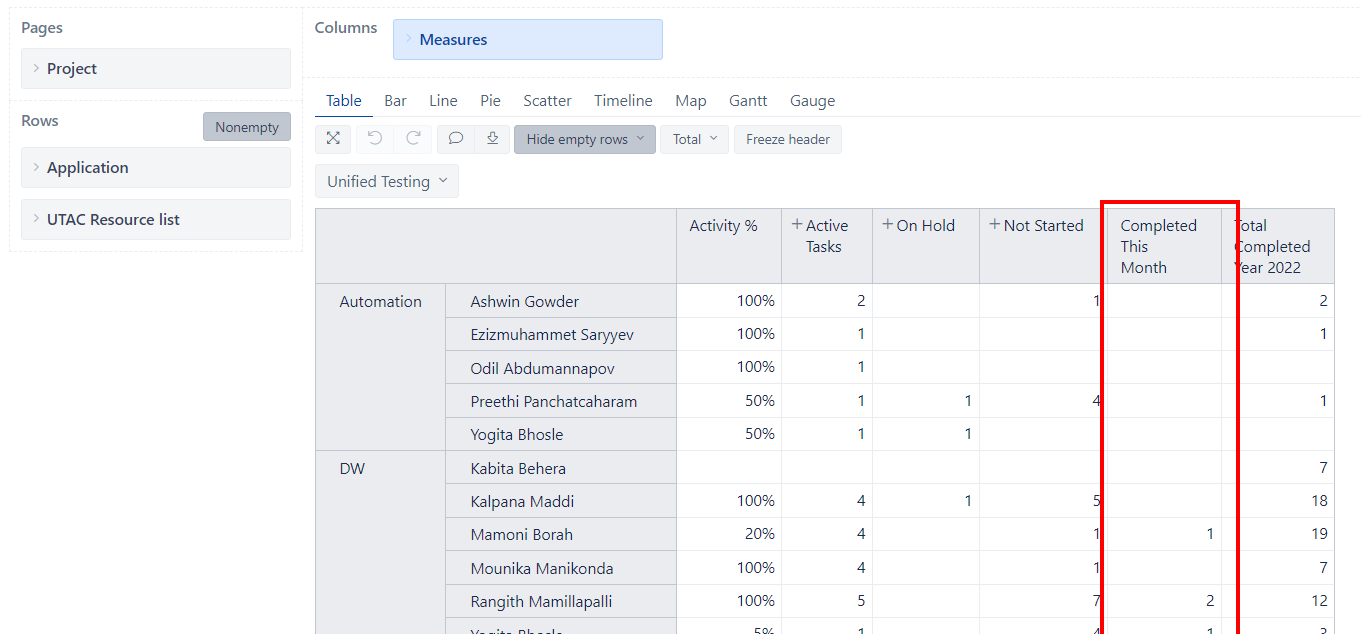Click the Ezizmuhammet Saryyev row
The image size is (1361, 634).
[x=561, y=335]
